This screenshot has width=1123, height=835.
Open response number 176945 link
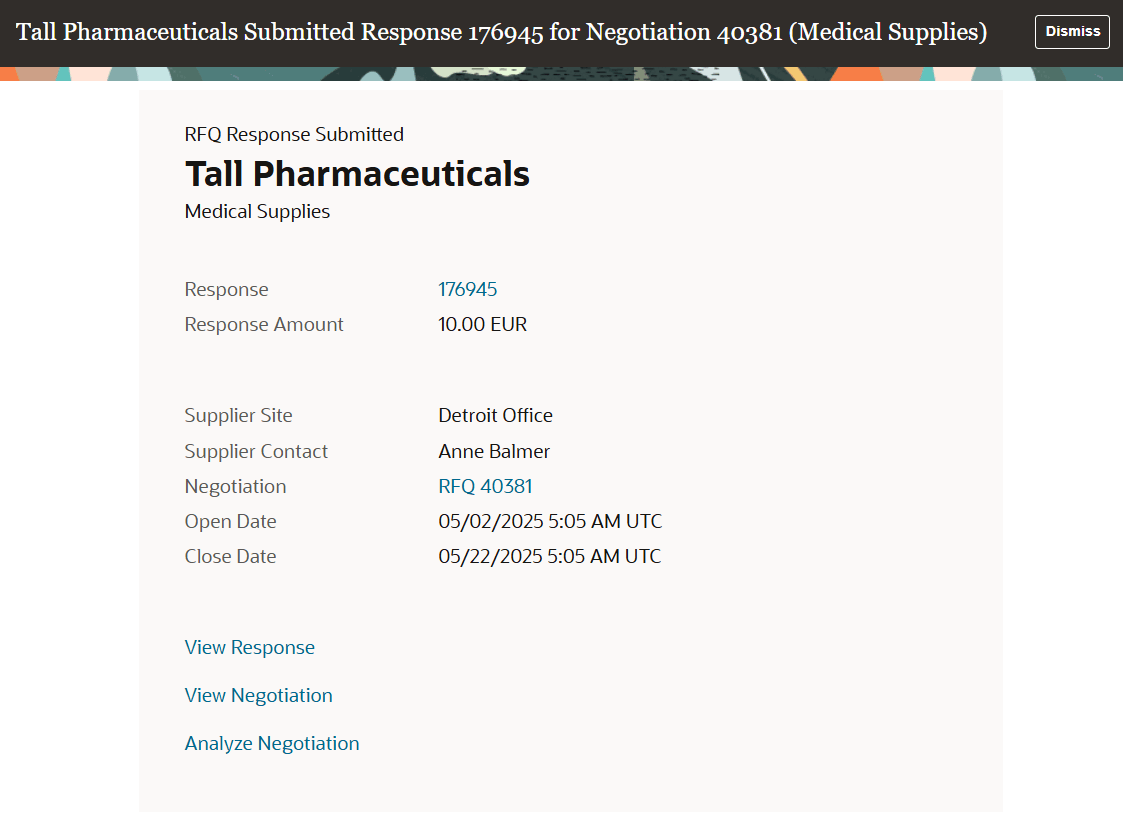[467, 289]
